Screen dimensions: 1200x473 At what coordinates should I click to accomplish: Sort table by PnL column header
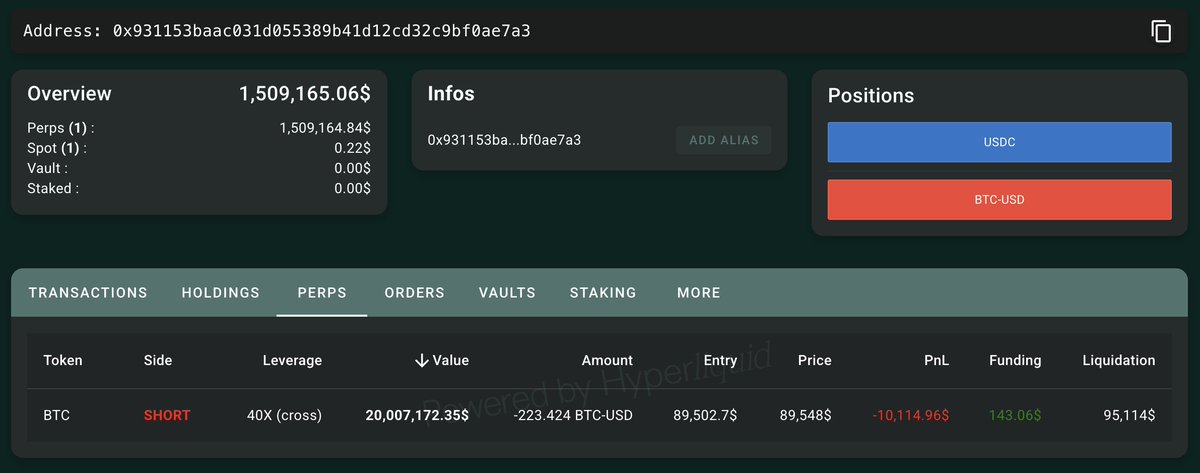936,360
